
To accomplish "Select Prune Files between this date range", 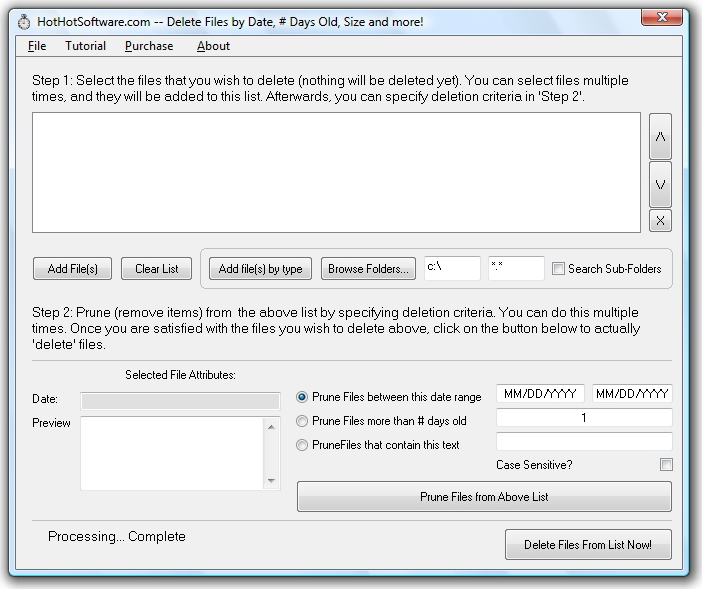I will click(303, 397).
